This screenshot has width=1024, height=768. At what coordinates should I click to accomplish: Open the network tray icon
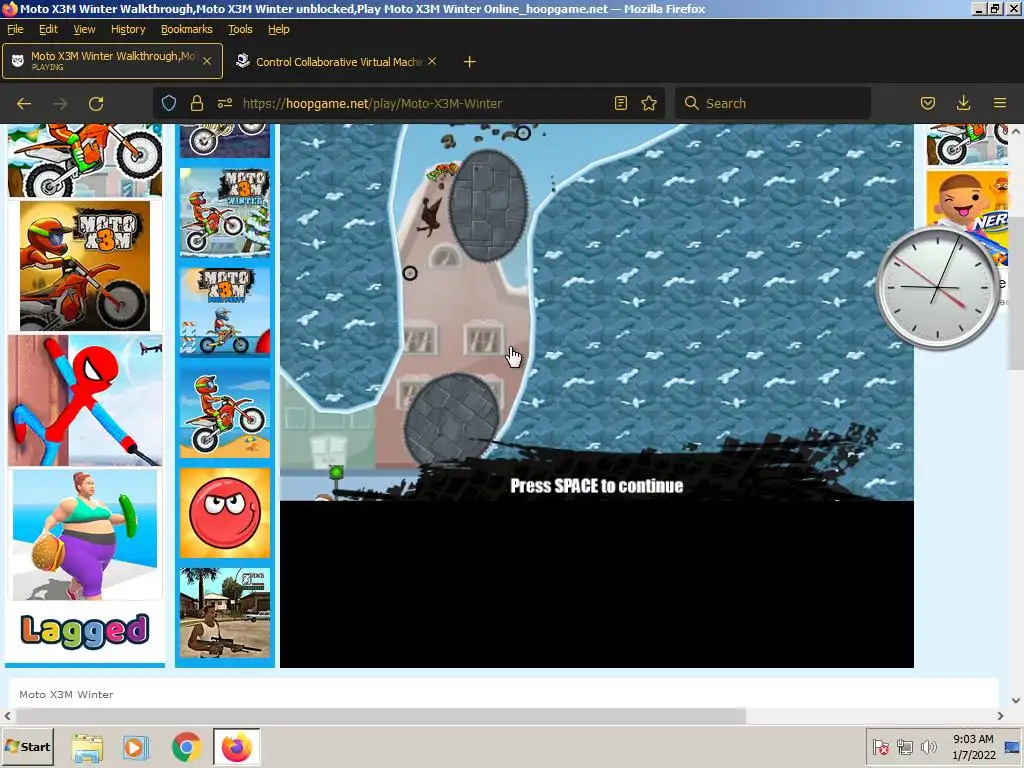click(x=904, y=747)
